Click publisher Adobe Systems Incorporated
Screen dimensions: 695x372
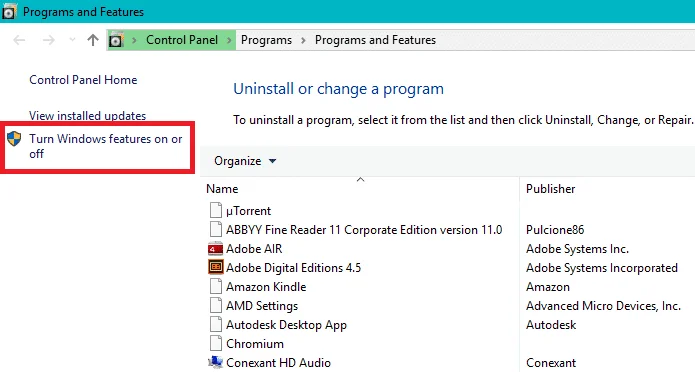tap(601, 268)
